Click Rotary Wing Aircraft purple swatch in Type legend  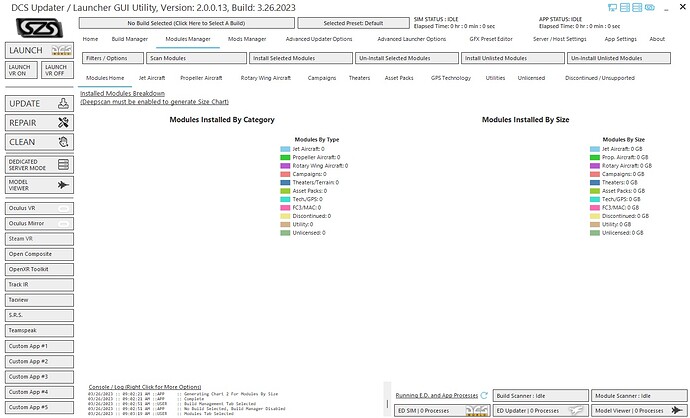coord(285,166)
